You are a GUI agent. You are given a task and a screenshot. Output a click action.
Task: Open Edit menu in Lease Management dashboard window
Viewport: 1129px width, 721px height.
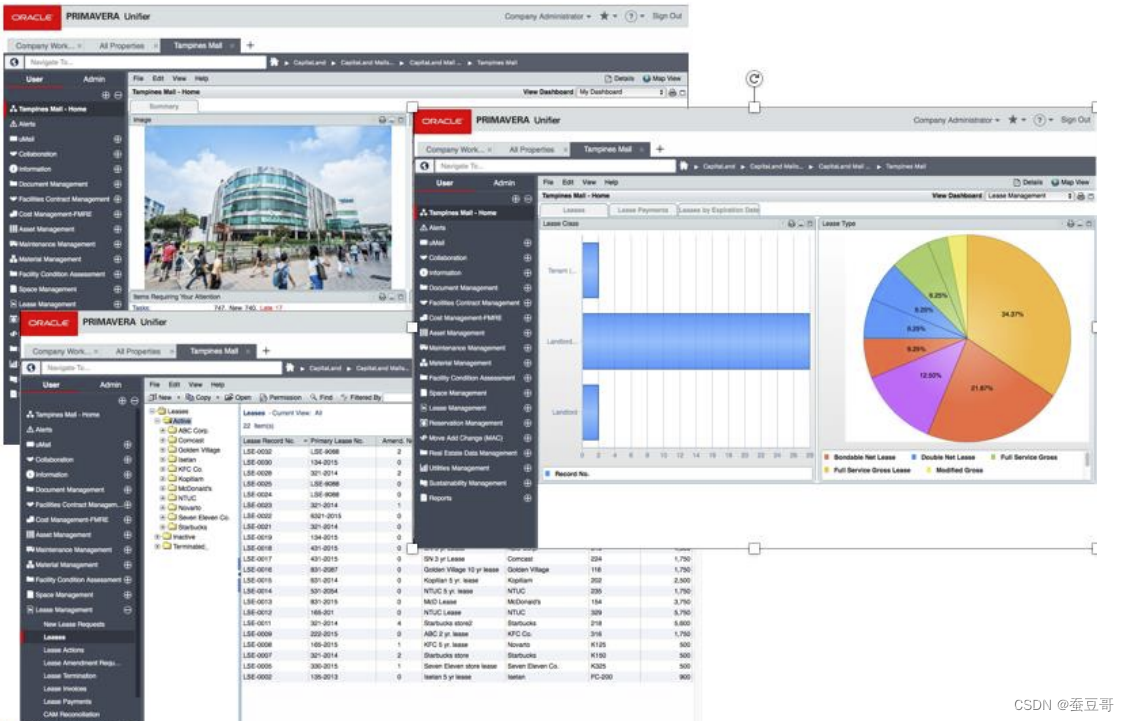coord(568,182)
